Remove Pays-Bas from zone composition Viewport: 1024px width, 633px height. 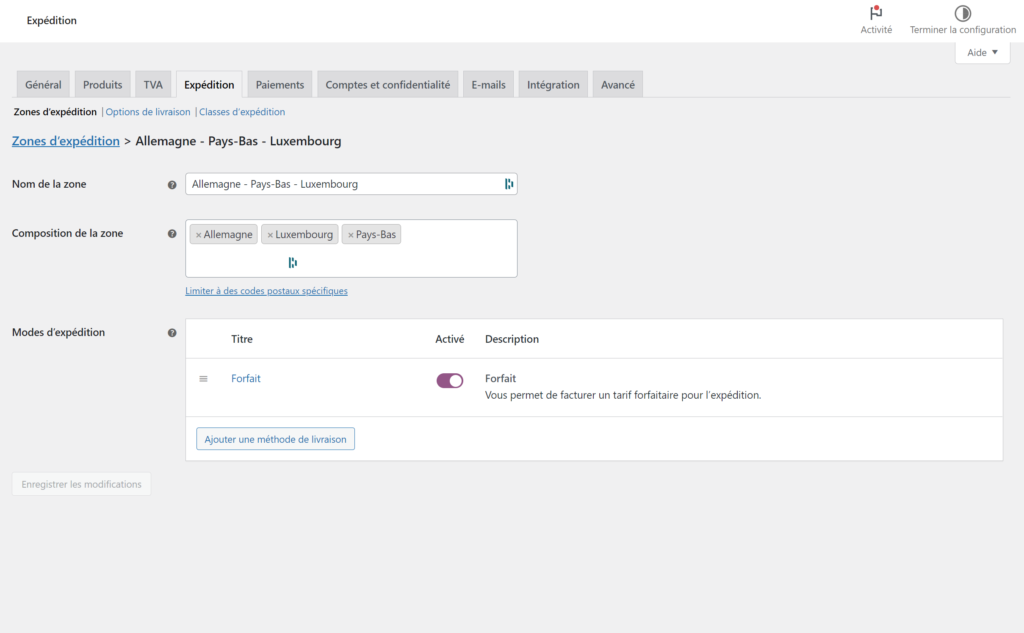coord(351,235)
